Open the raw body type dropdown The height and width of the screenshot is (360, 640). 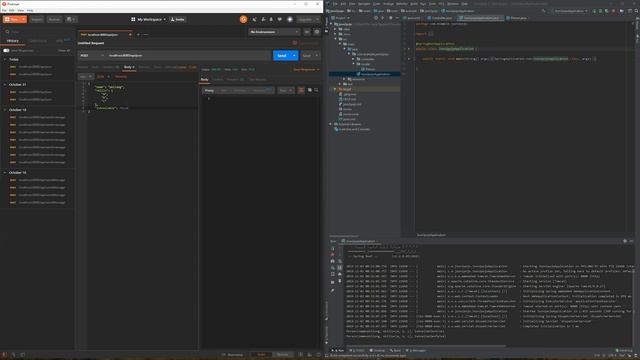pyautogui.click(x=86, y=76)
